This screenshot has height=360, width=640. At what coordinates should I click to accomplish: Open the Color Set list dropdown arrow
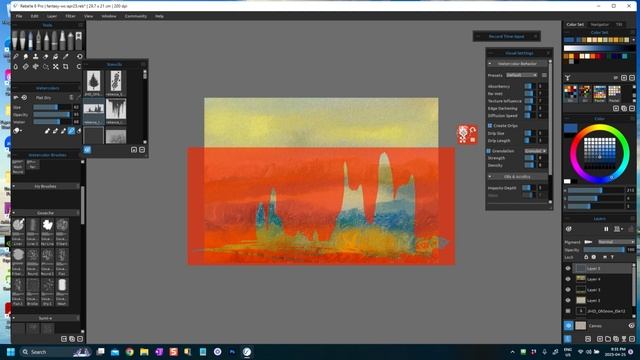click(633, 40)
